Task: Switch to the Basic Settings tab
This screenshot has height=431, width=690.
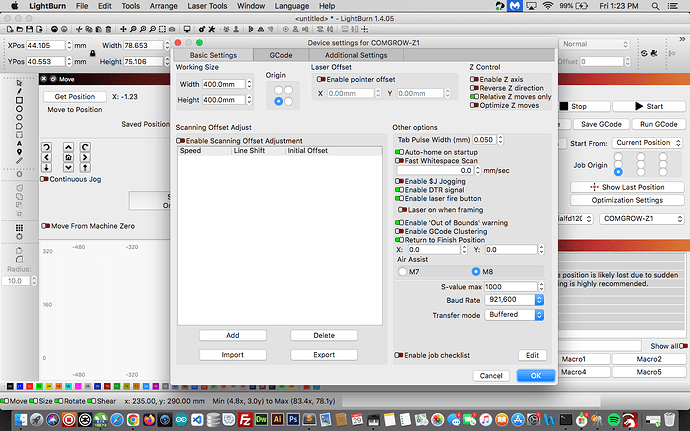Action: click(x=213, y=55)
